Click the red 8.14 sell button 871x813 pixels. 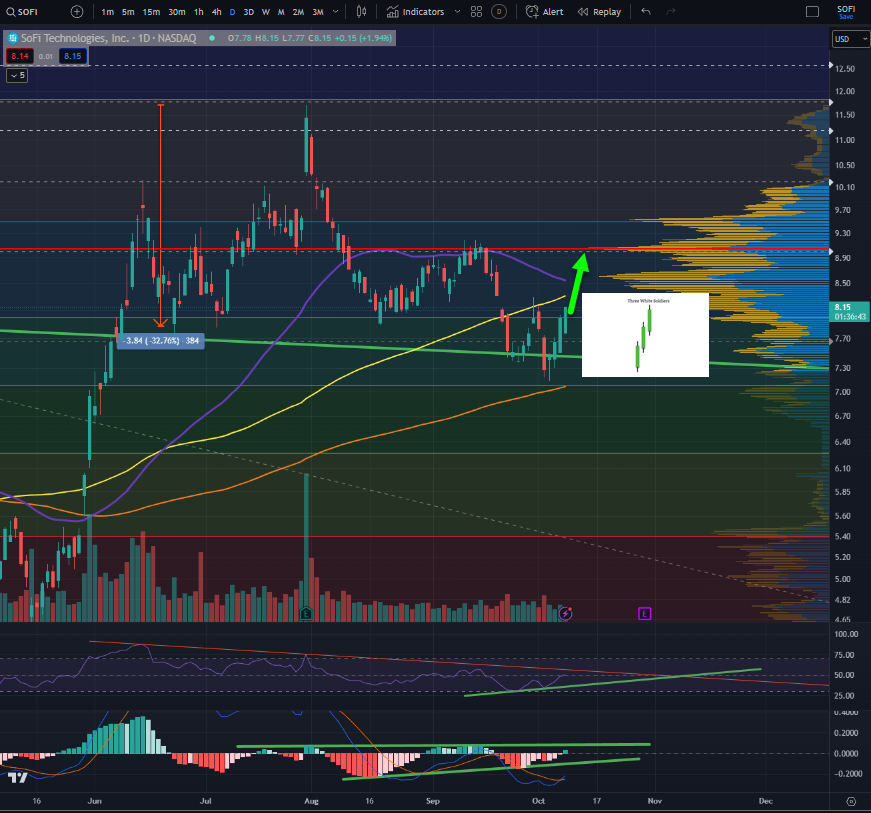tap(20, 56)
